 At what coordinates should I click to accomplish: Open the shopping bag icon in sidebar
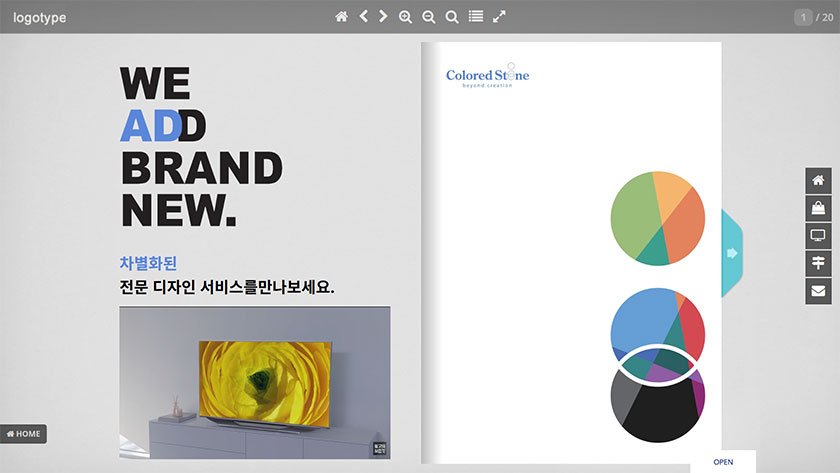pos(818,208)
